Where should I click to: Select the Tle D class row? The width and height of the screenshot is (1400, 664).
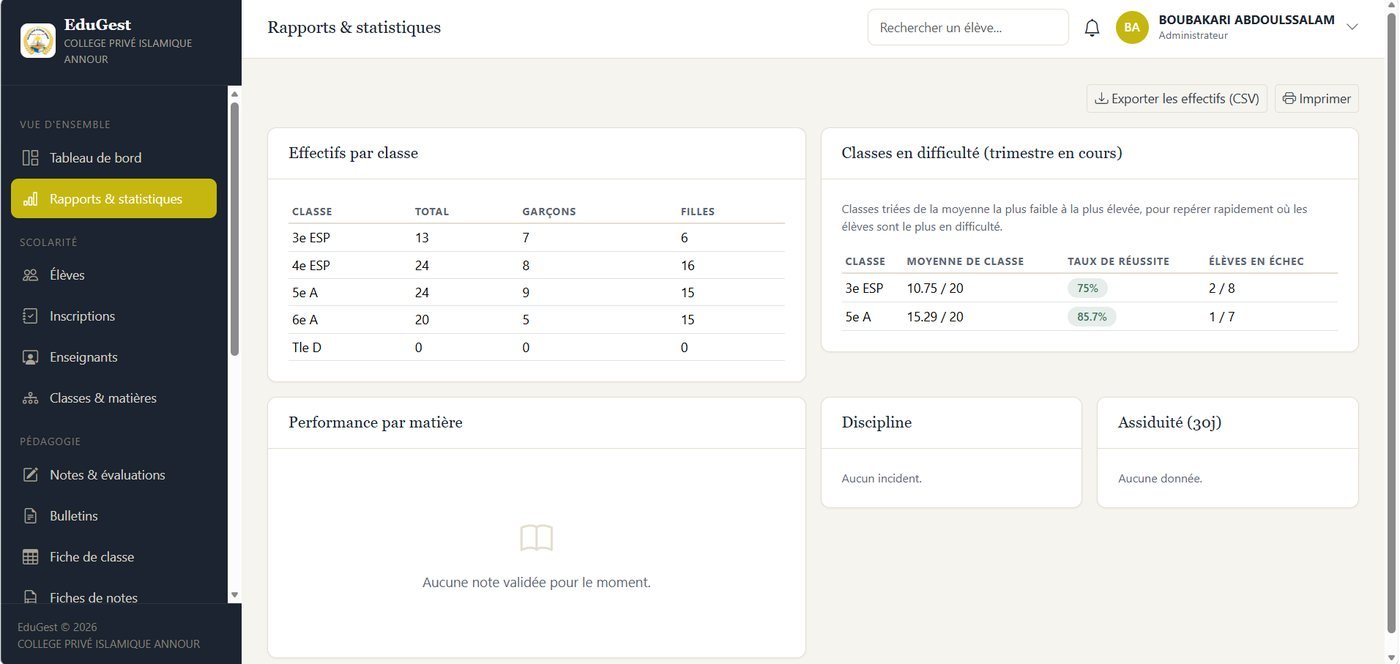pos(537,348)
